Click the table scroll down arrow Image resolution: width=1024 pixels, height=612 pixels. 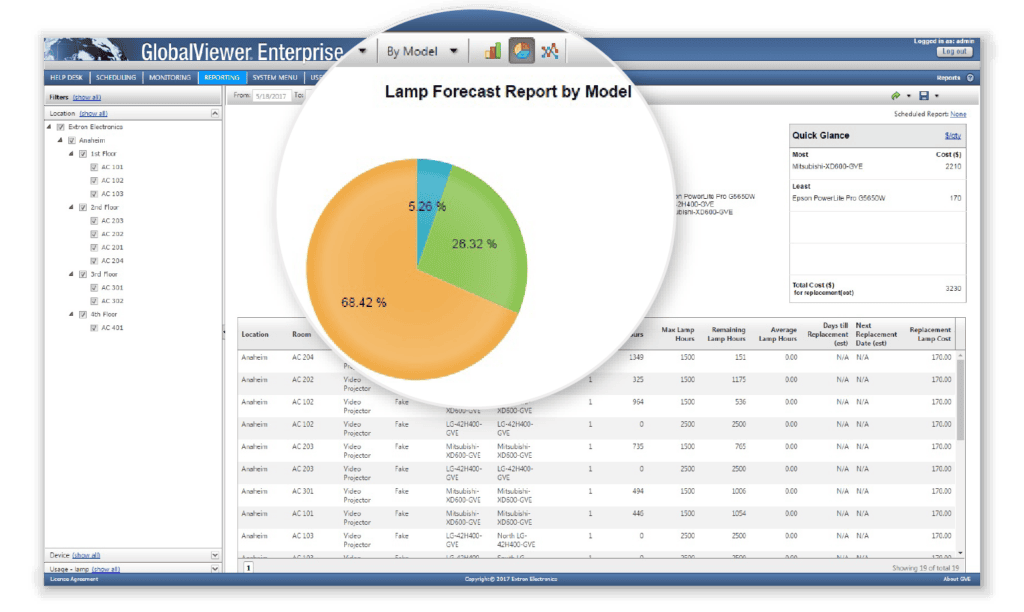pyautogui.click(x=960, y=553)
